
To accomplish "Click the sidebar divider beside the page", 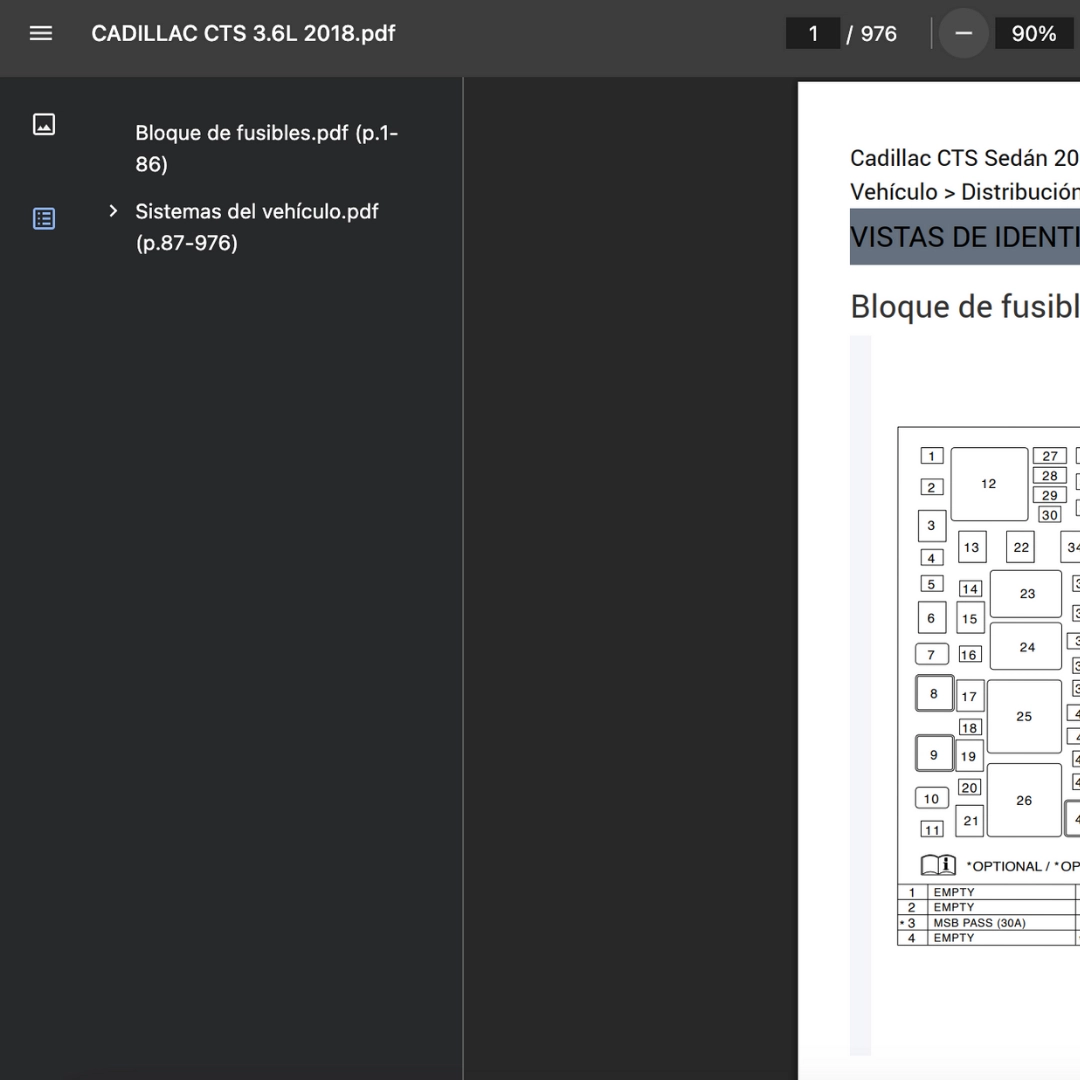I will point(463,578).
